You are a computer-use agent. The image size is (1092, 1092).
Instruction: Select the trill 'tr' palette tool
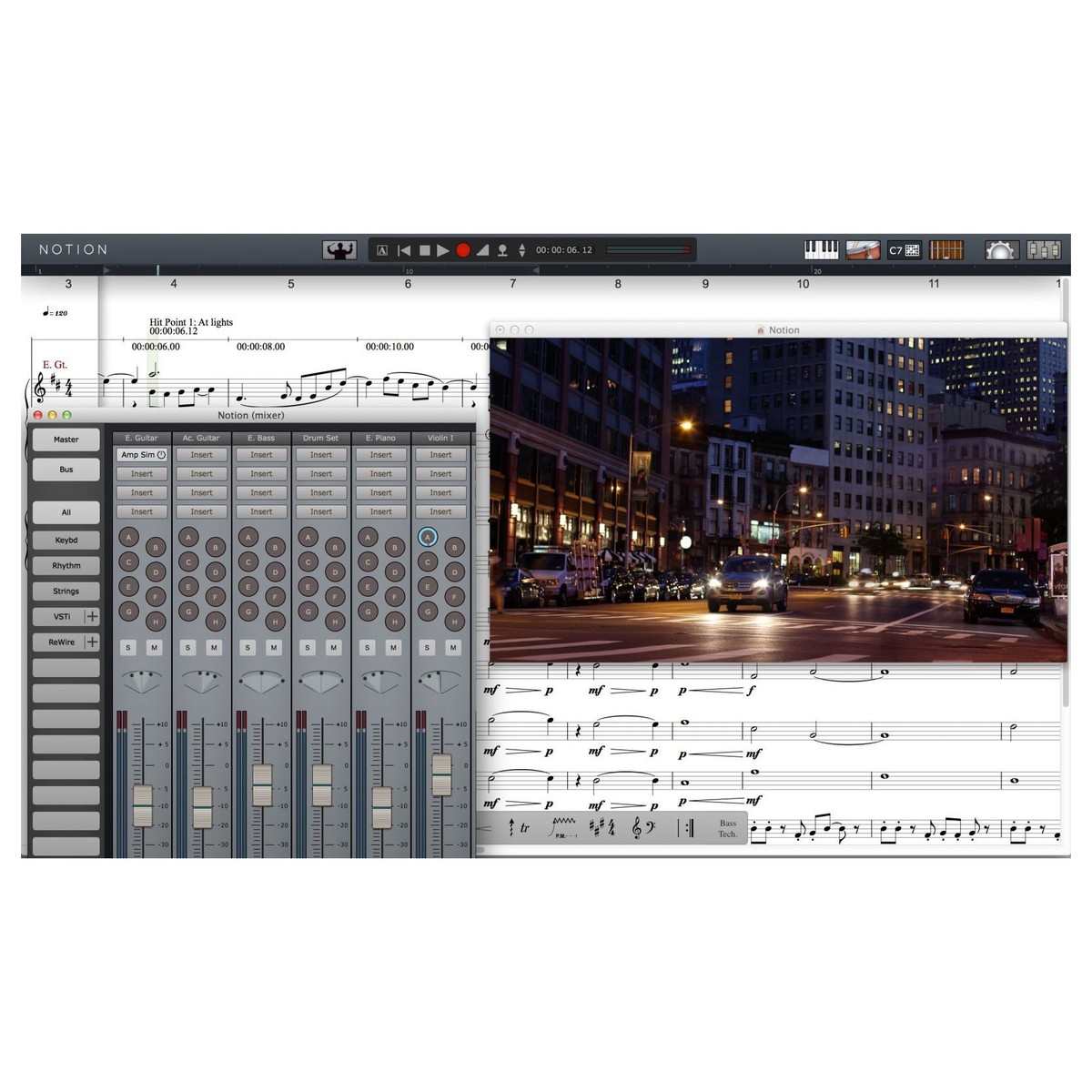(524, 829)
